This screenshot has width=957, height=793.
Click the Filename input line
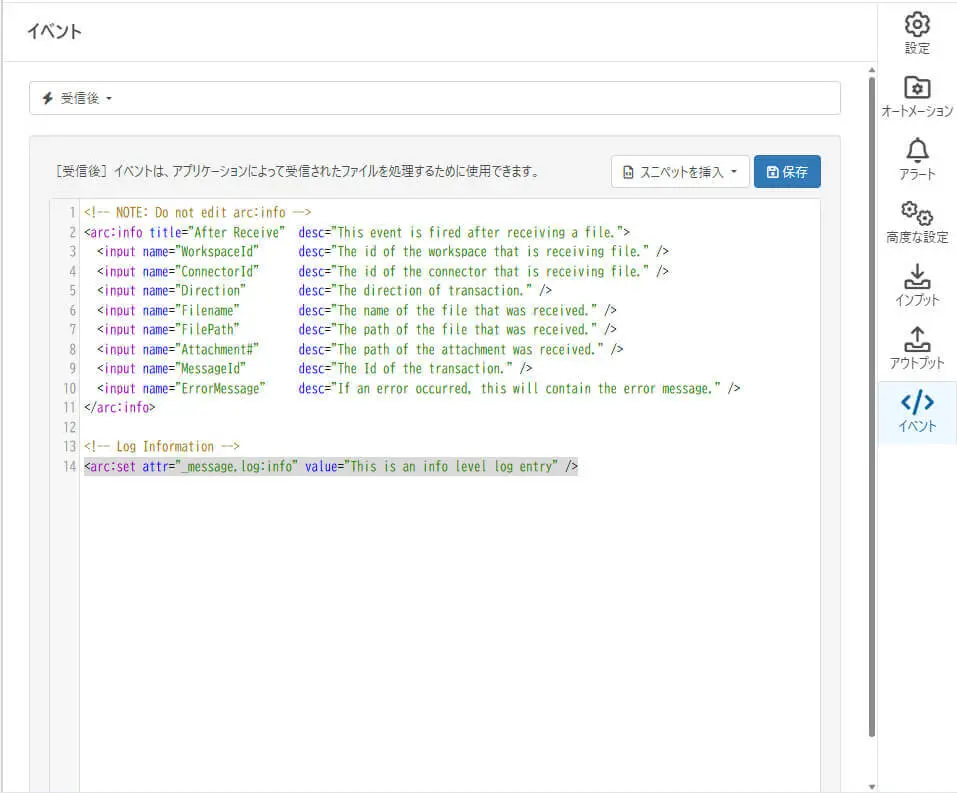[356, 310]
